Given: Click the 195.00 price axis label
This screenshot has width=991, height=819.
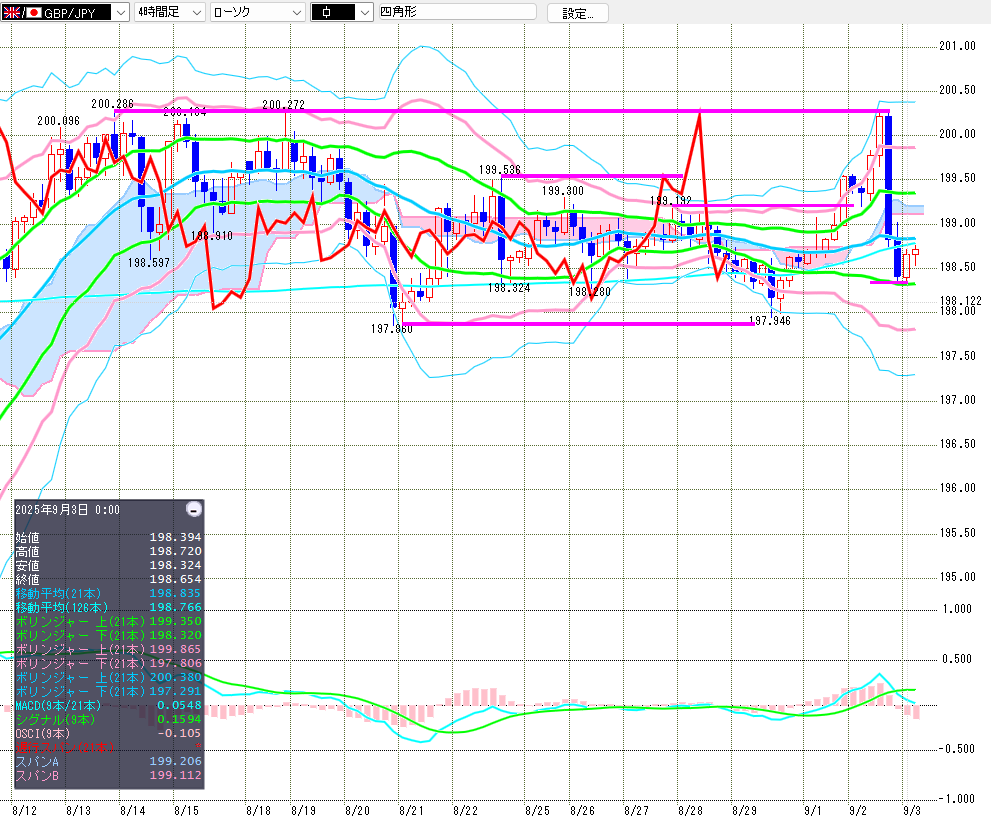Looking at the screenshot, I should click(x=957, y=576).
